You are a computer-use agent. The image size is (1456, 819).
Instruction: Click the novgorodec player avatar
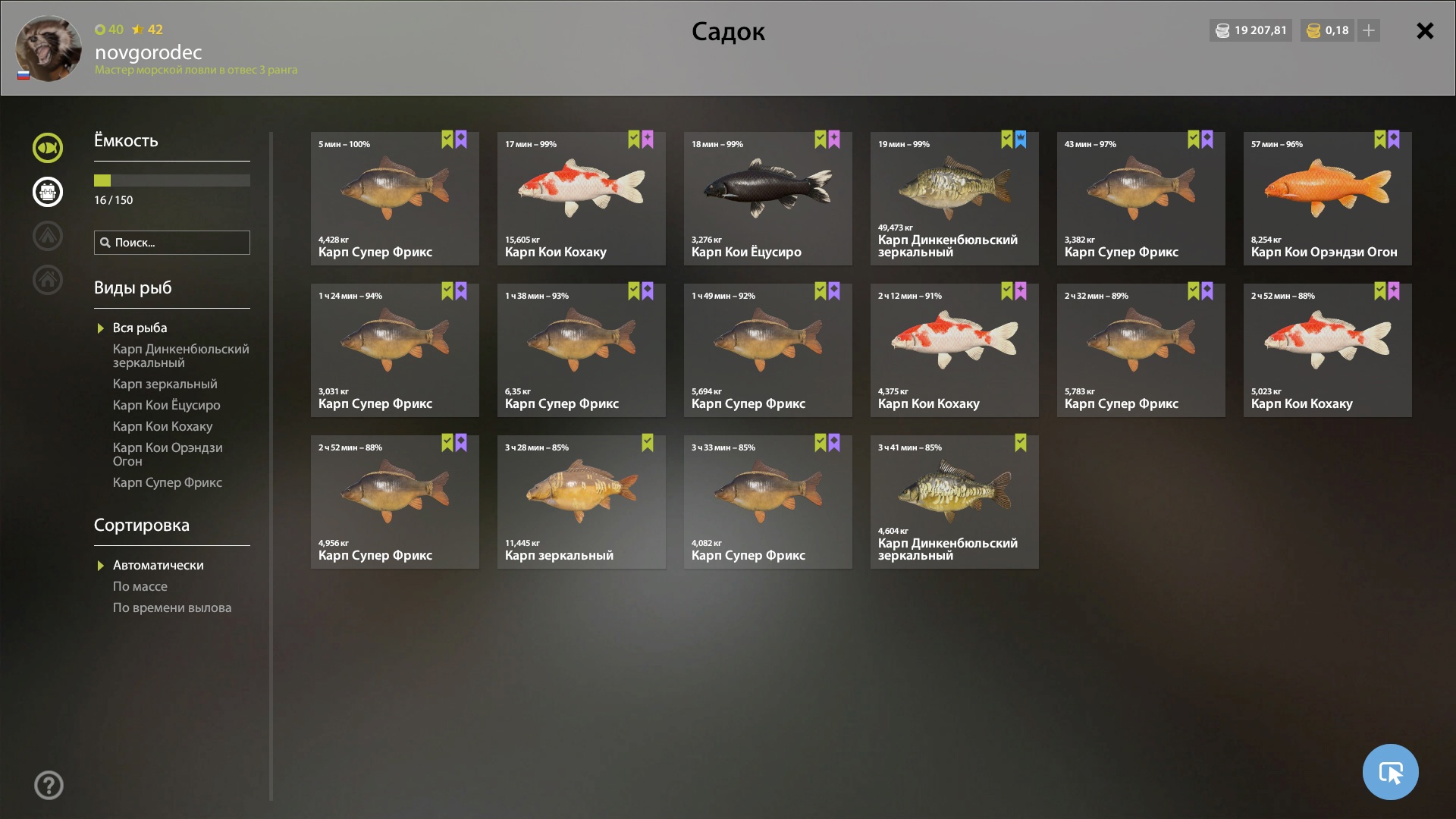(x=49, y=48)
